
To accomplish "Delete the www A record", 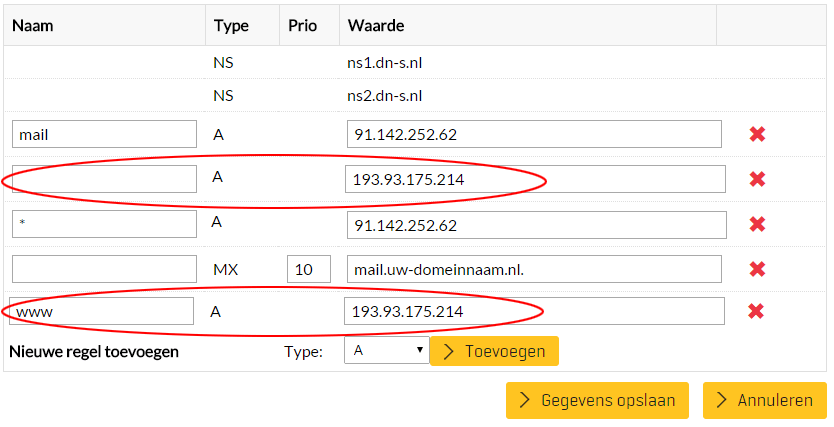I will point(757,311).
